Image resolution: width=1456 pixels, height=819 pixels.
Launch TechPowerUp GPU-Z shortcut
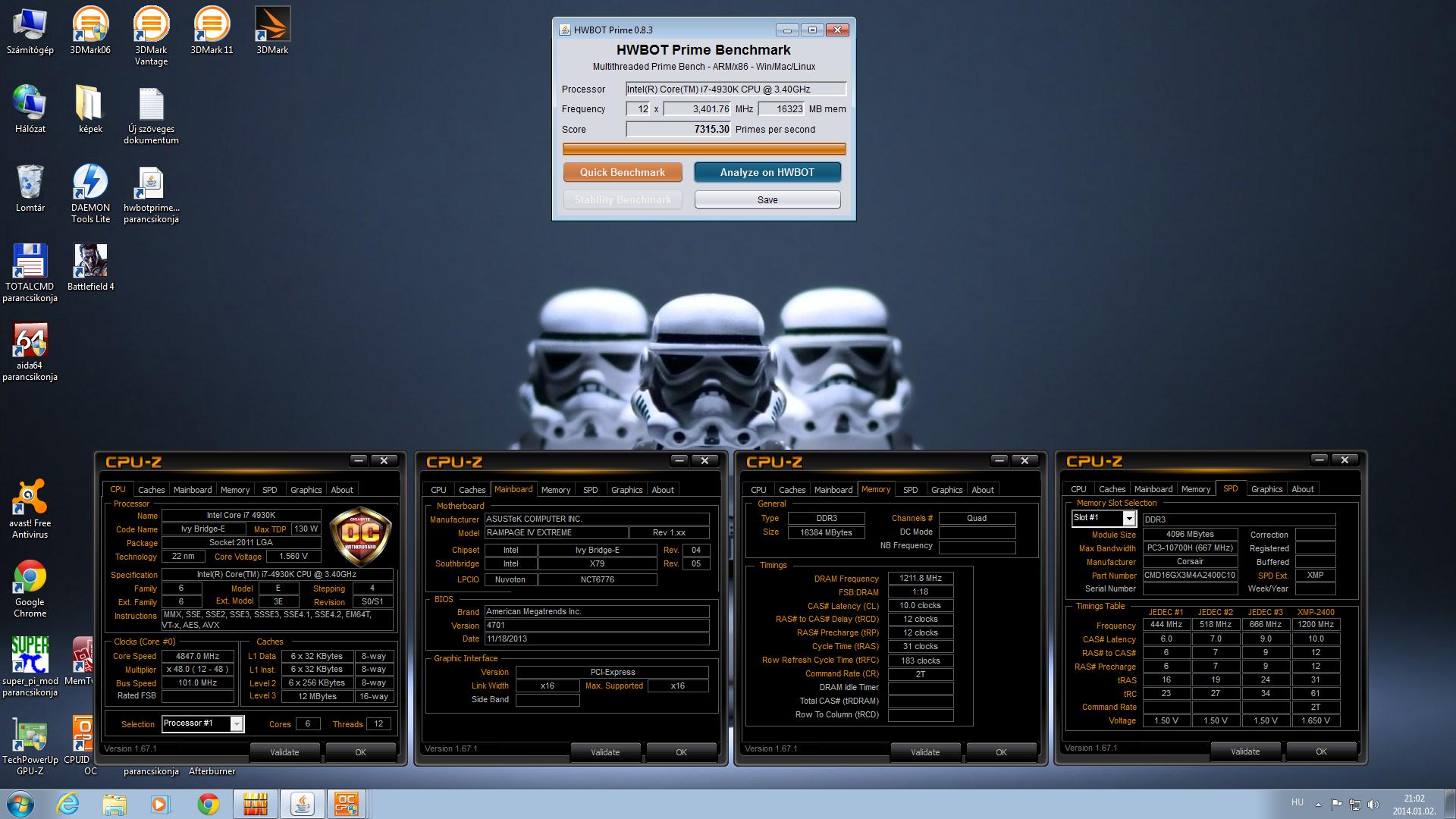30,745
